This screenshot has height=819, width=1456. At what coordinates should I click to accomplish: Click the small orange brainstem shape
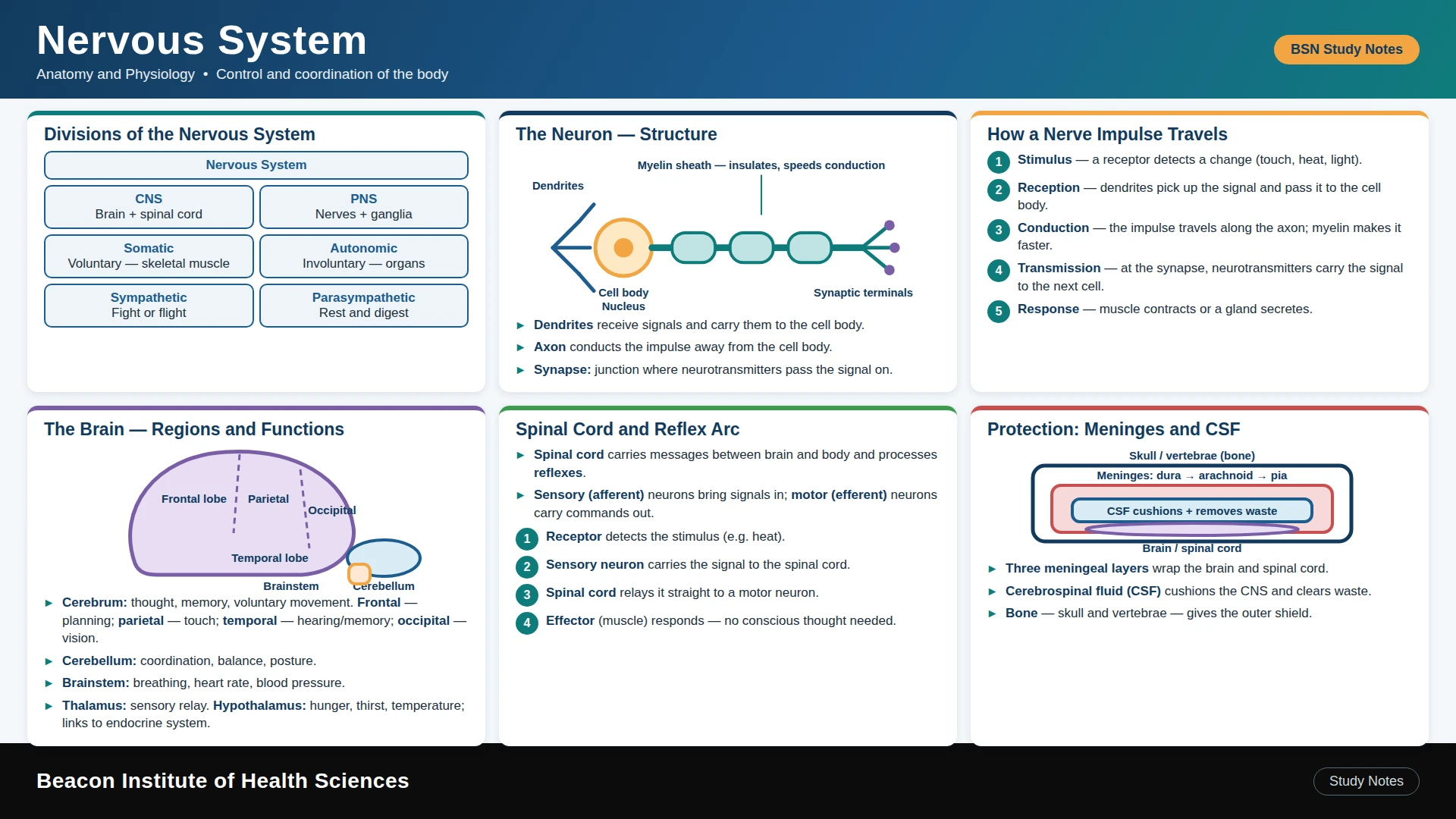tap(359, 574)
